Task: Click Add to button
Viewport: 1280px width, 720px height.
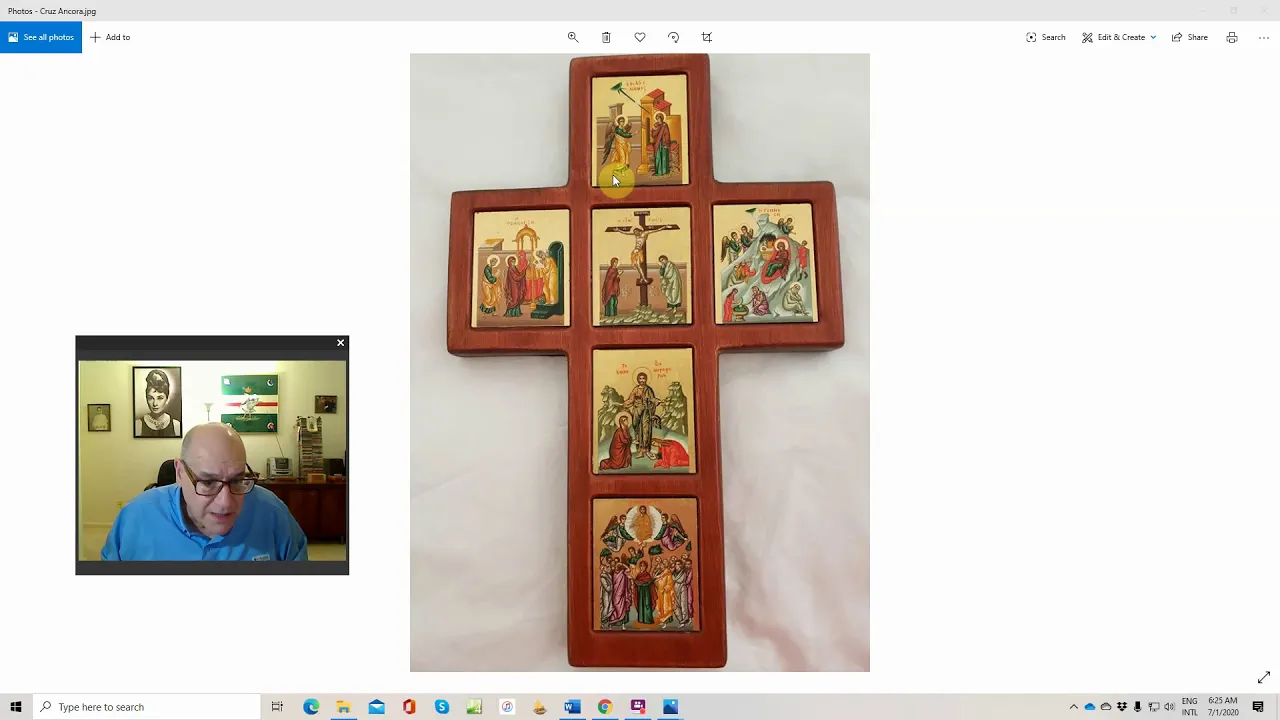Action: [x=110, y=37]
